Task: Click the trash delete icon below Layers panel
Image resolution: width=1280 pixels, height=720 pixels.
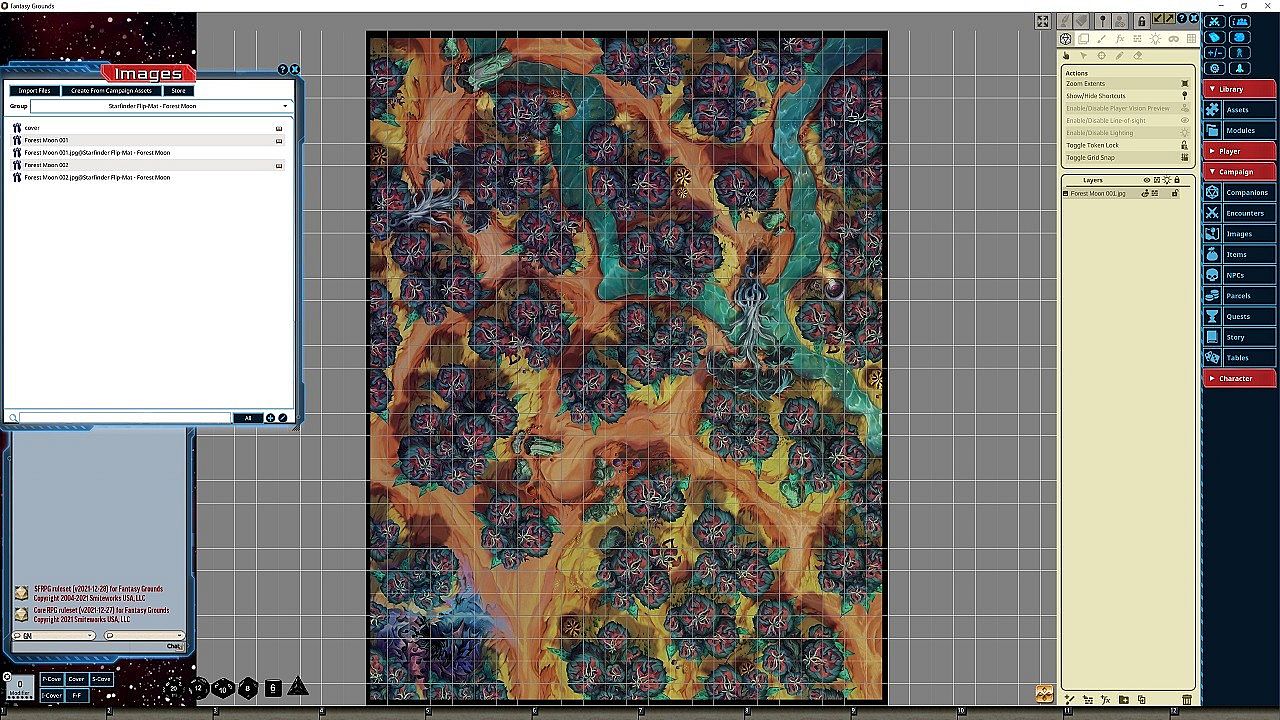Action: click(1187, 700)
